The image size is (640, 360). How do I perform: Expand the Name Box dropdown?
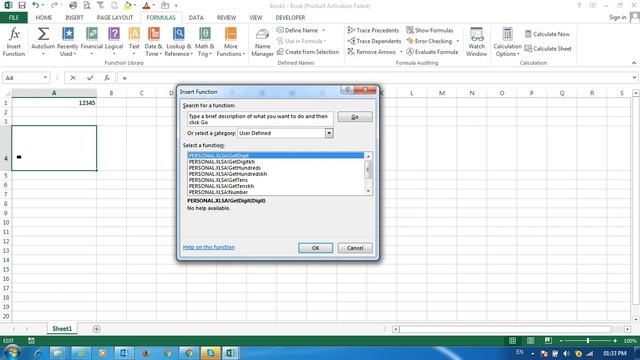[45, 78]
